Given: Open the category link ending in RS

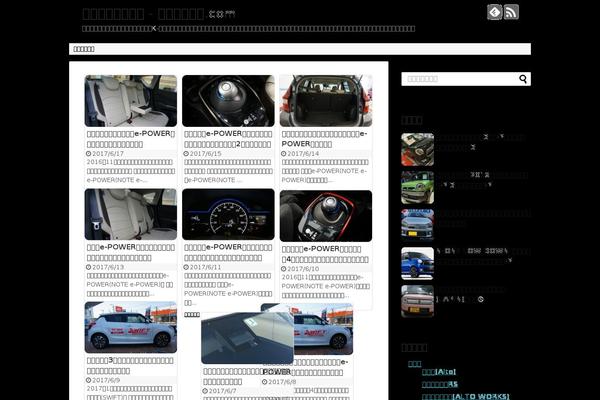Looking at the screenshot, I should click(440, 384).
